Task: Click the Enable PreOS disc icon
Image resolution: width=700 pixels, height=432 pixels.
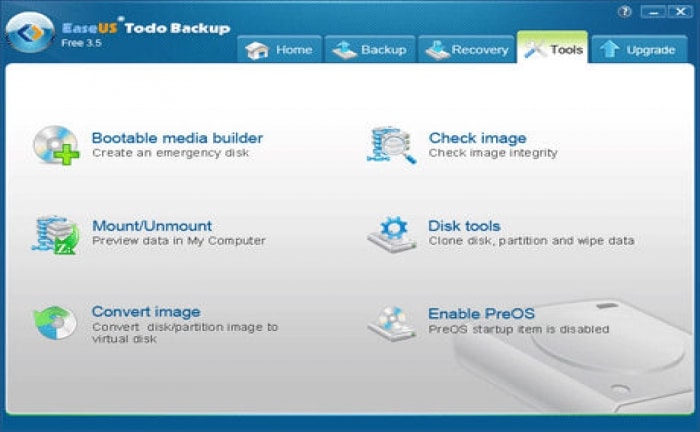Action: point(392,324)
